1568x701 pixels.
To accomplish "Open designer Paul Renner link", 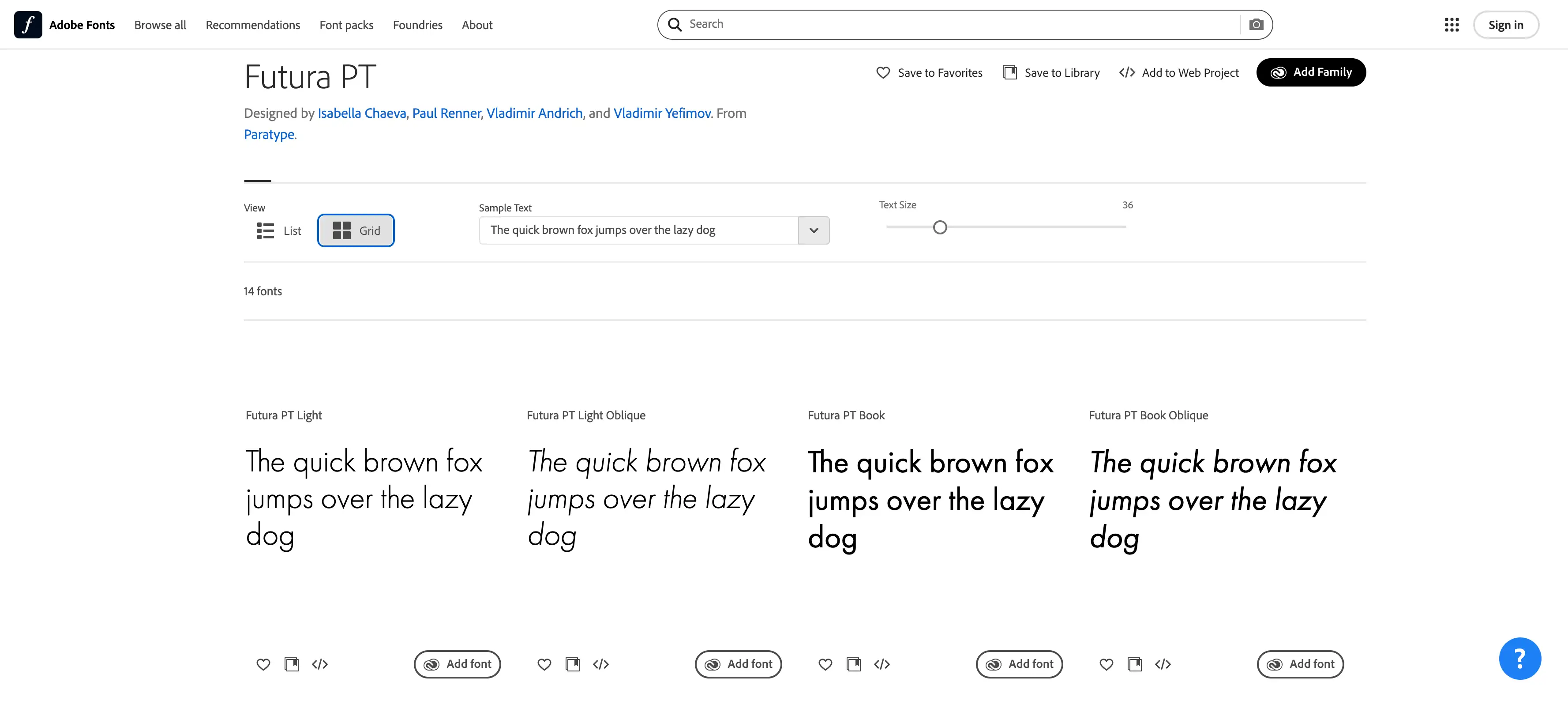I will tap(446, 113).
